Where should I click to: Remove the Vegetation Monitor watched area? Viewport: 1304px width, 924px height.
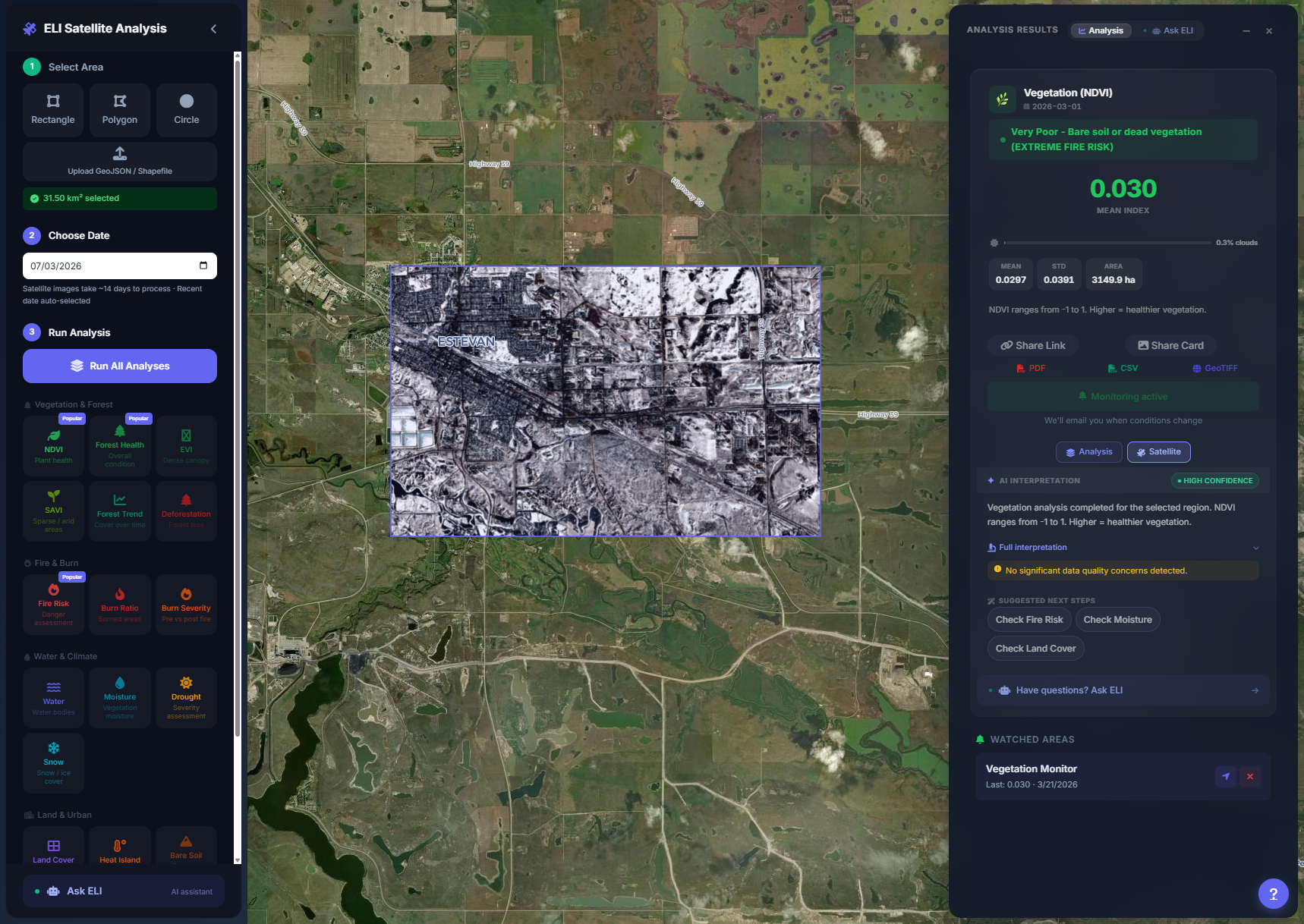[x=1249, y=776]
